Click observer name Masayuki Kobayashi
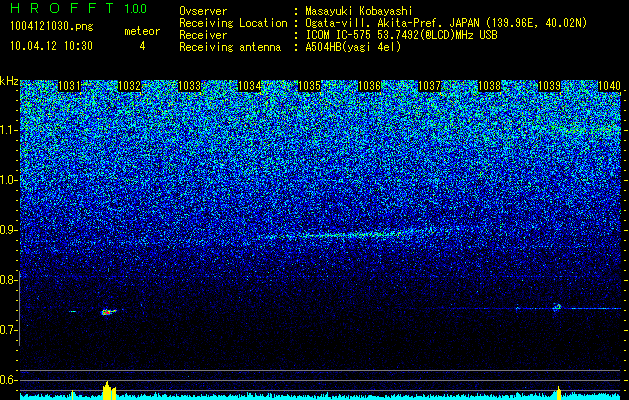 [x=358, y=11]
